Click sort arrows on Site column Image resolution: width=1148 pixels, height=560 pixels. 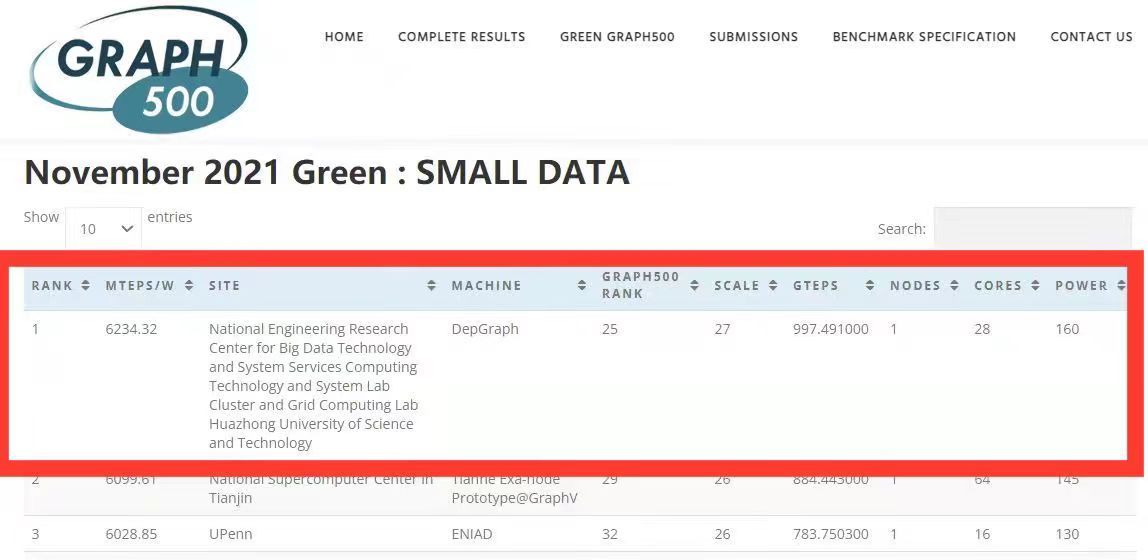click(431, 286)
